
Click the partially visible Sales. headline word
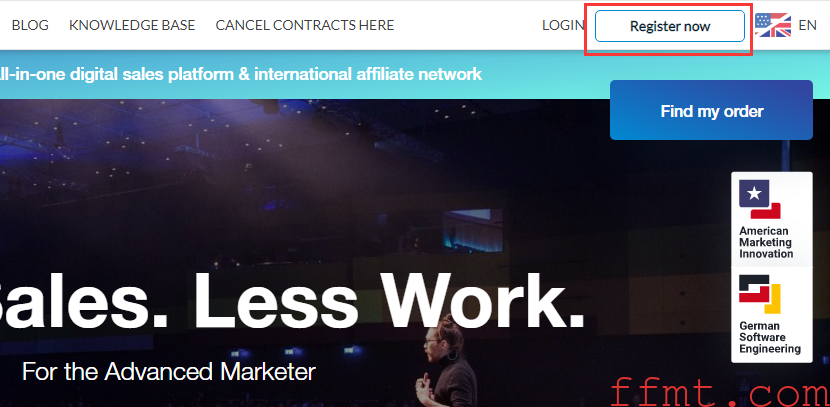pos(84,301)
